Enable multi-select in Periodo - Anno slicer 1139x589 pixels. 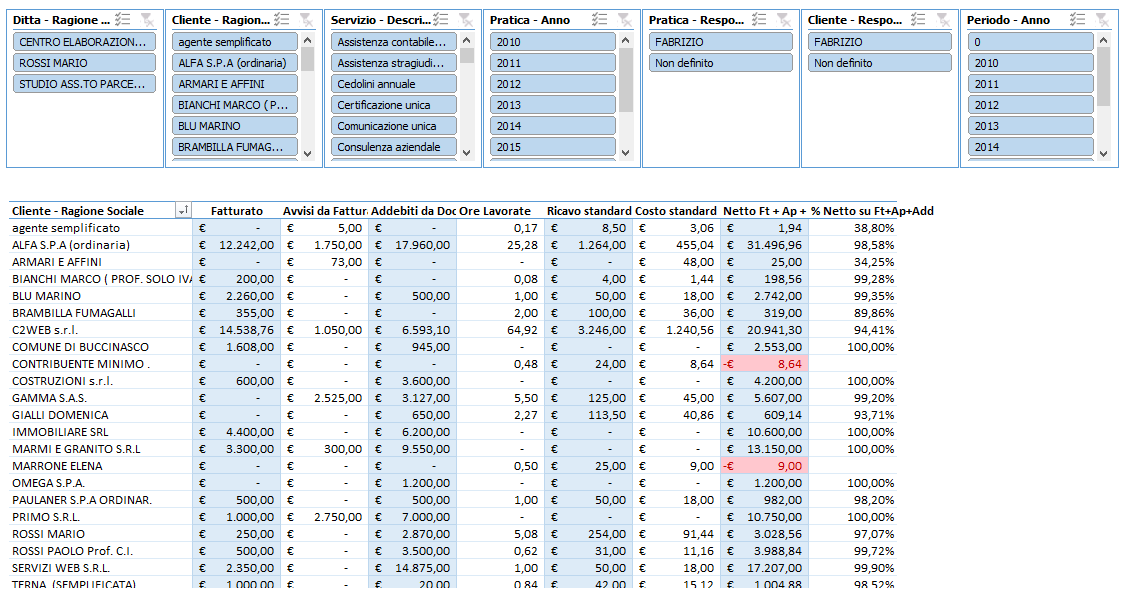click(x=1078, y=20)
